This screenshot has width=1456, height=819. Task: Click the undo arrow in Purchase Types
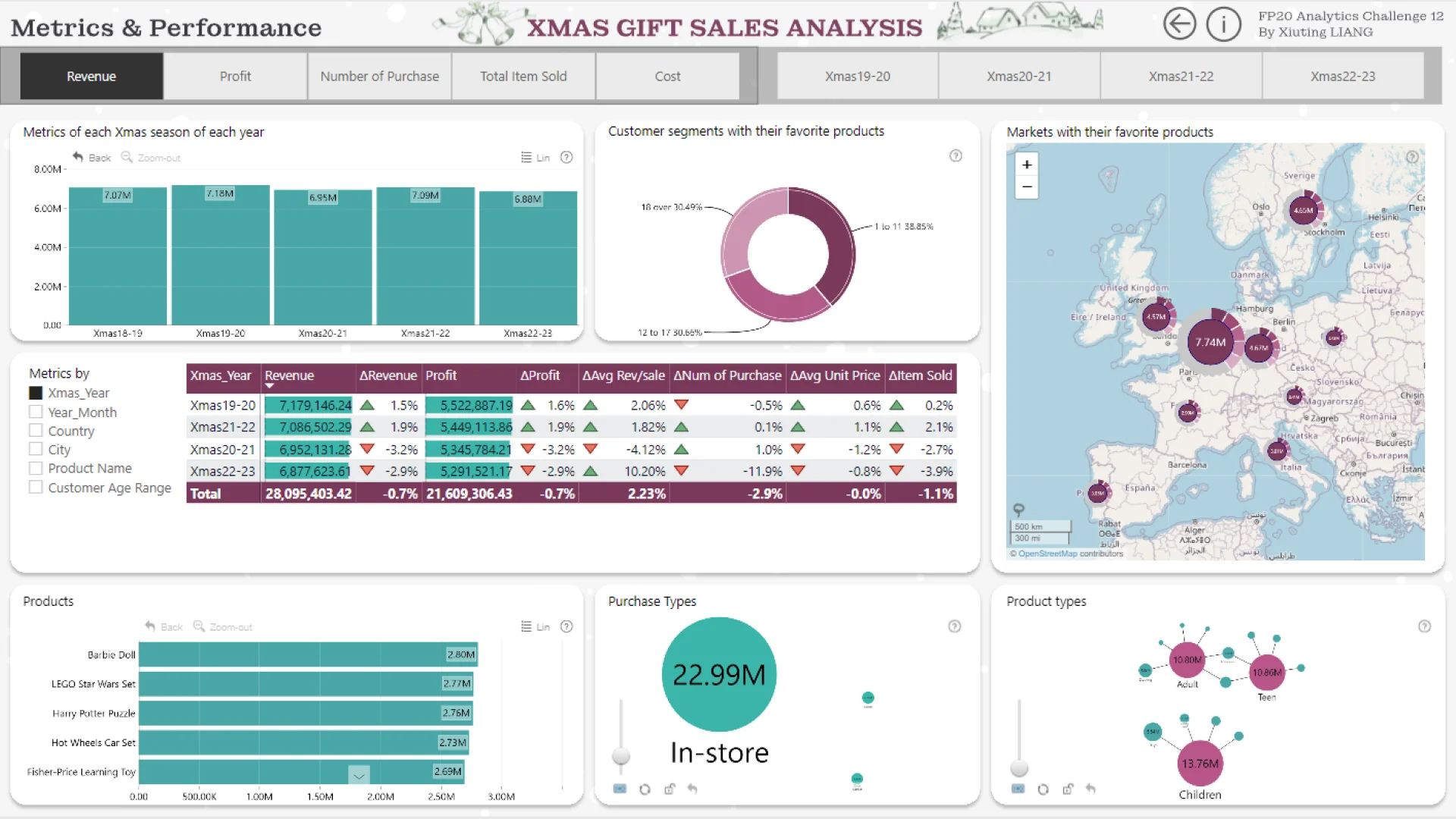[692, 789]
